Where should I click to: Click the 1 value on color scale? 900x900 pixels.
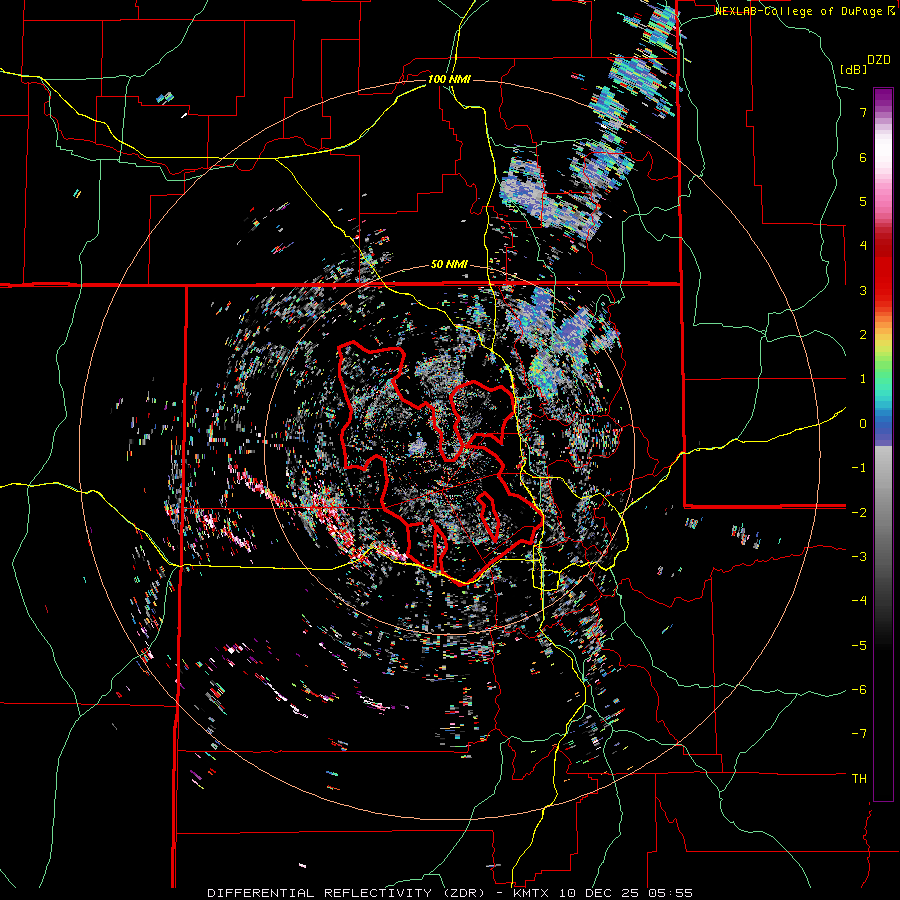click(x=863, y=378)
